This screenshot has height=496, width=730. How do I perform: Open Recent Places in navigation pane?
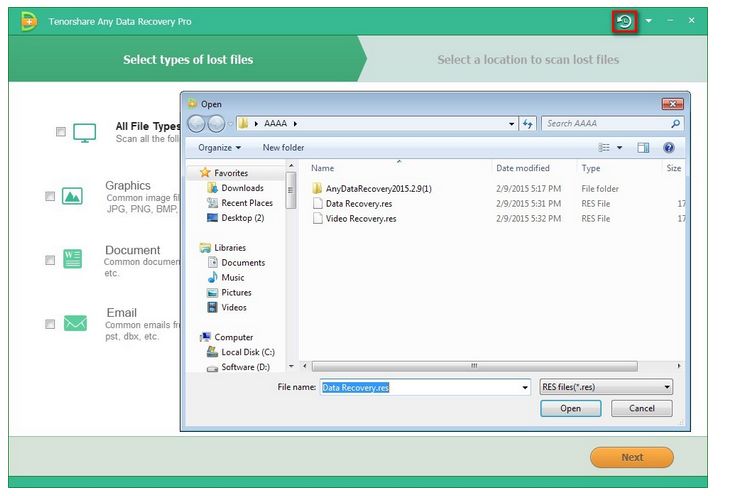(240, 203)
